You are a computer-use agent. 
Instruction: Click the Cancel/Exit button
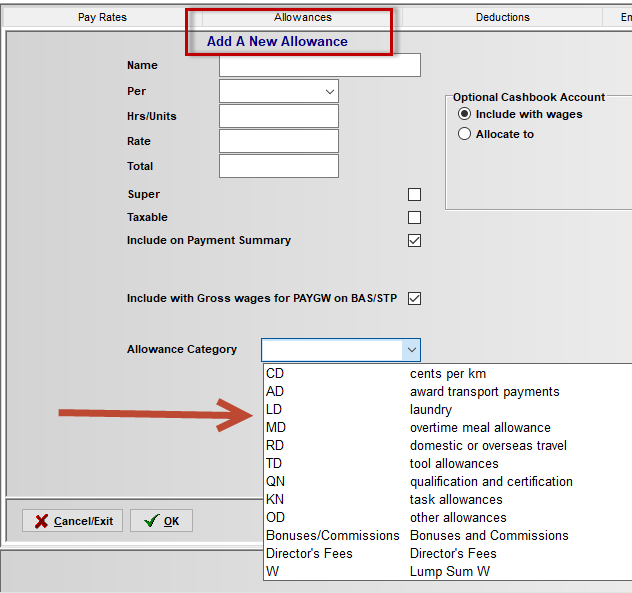point(73,521)
